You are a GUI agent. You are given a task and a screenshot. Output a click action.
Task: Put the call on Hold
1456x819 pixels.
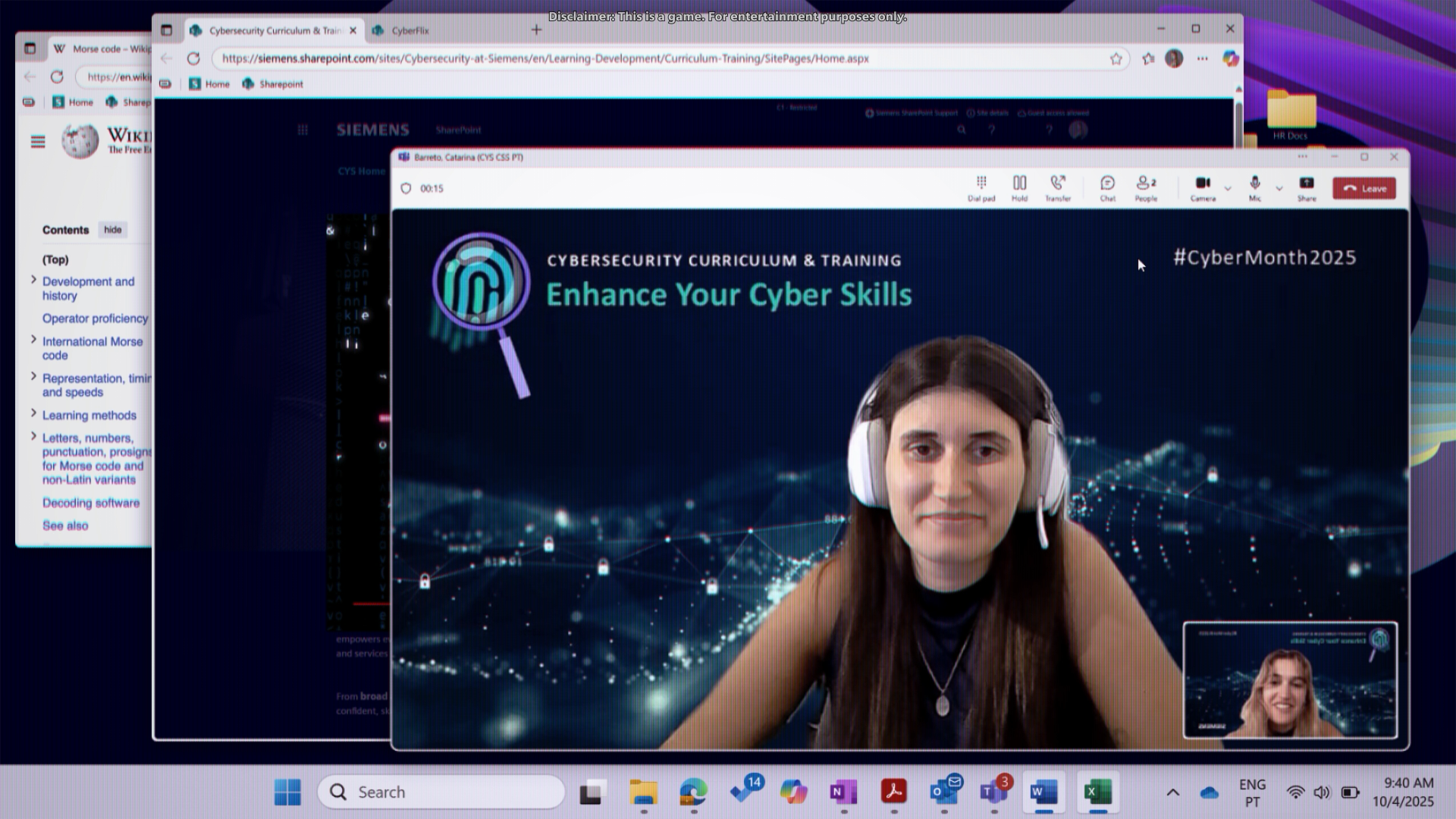(1019, 188)
